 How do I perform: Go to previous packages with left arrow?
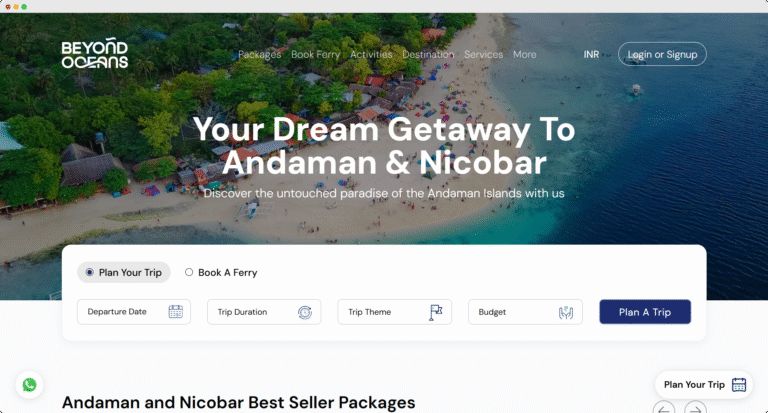(664, 410)
